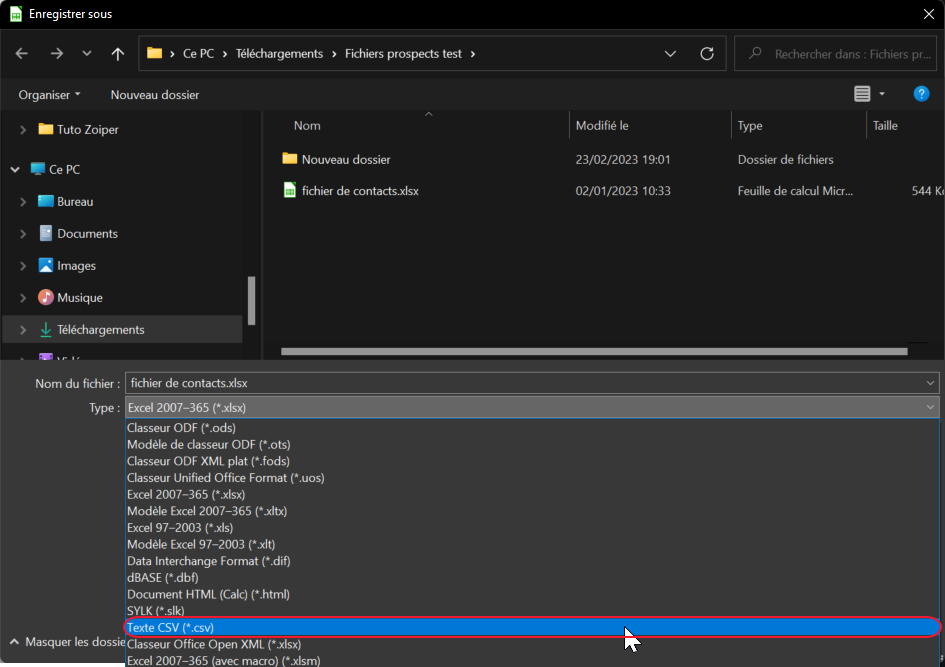Click the Back navigation arrow
945x667 pixels.
[x=22, y=54]
